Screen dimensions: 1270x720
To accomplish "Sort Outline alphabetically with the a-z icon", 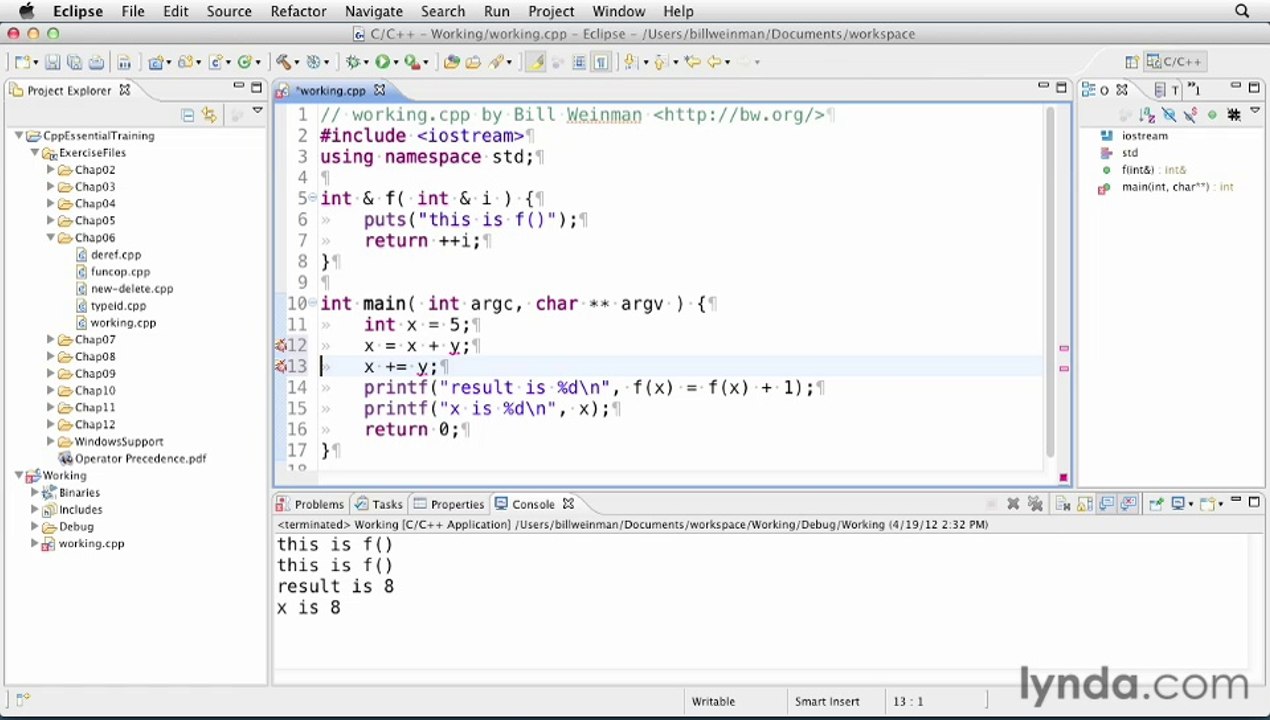I will 1147,115.
